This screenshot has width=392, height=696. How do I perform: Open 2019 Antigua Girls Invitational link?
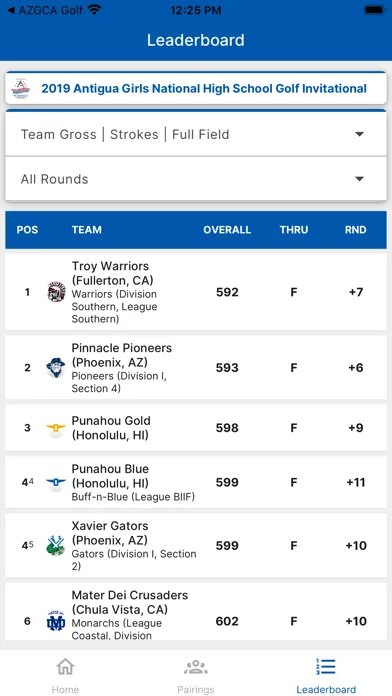point(204,88)
